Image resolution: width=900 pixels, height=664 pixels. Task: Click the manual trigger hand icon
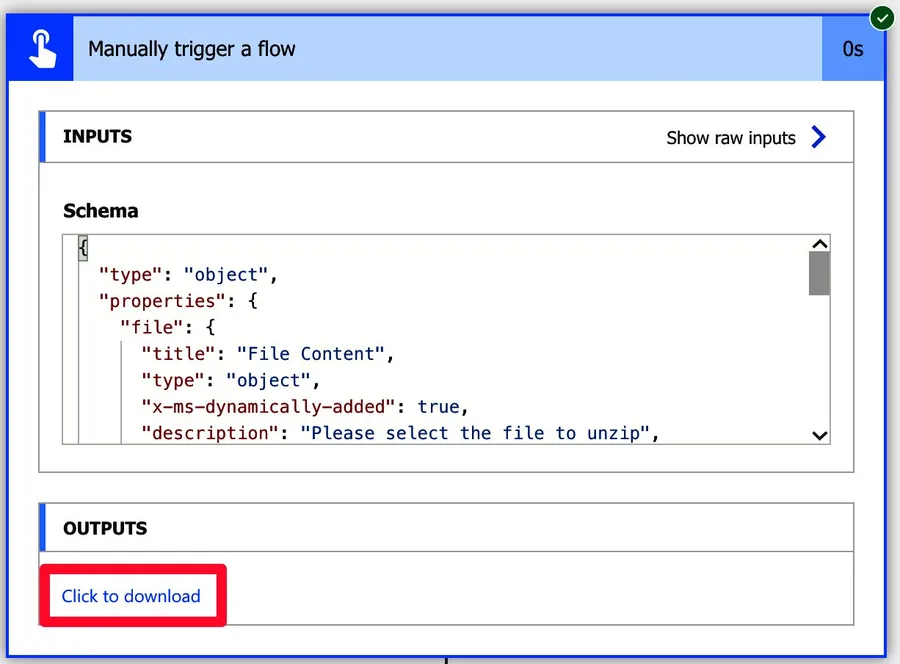(41, 49)
